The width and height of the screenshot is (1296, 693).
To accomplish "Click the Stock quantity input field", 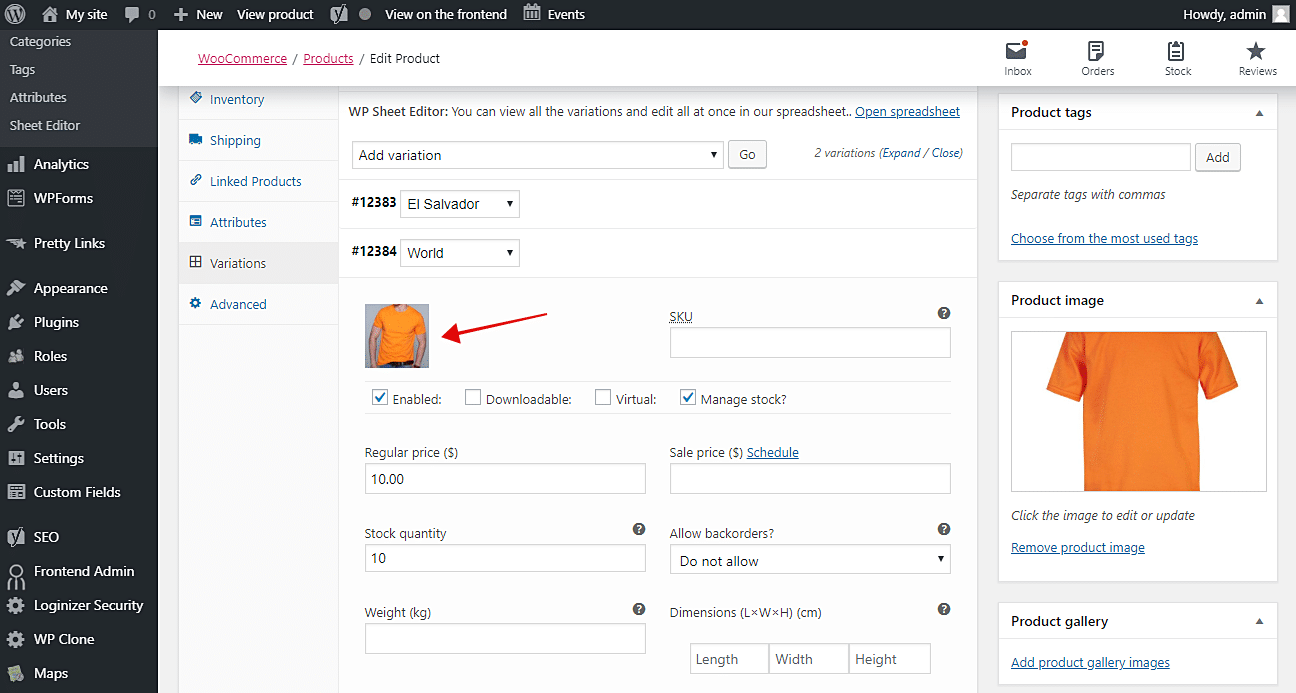I will 505,558.
